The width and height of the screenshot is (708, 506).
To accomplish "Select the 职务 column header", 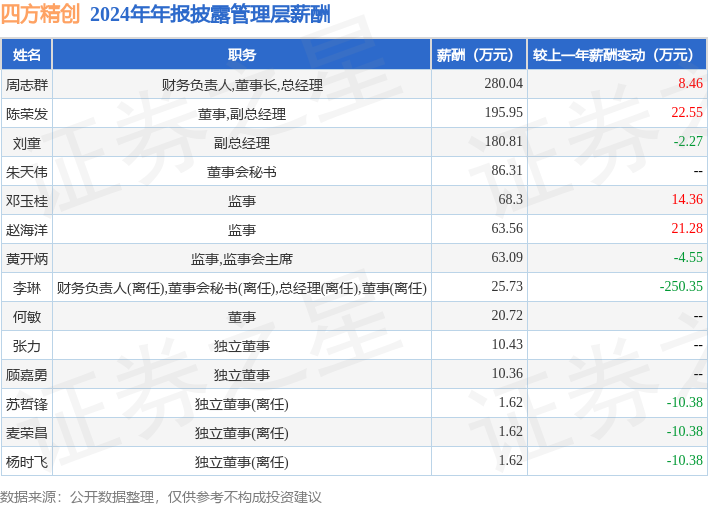I will click(242, 55).
